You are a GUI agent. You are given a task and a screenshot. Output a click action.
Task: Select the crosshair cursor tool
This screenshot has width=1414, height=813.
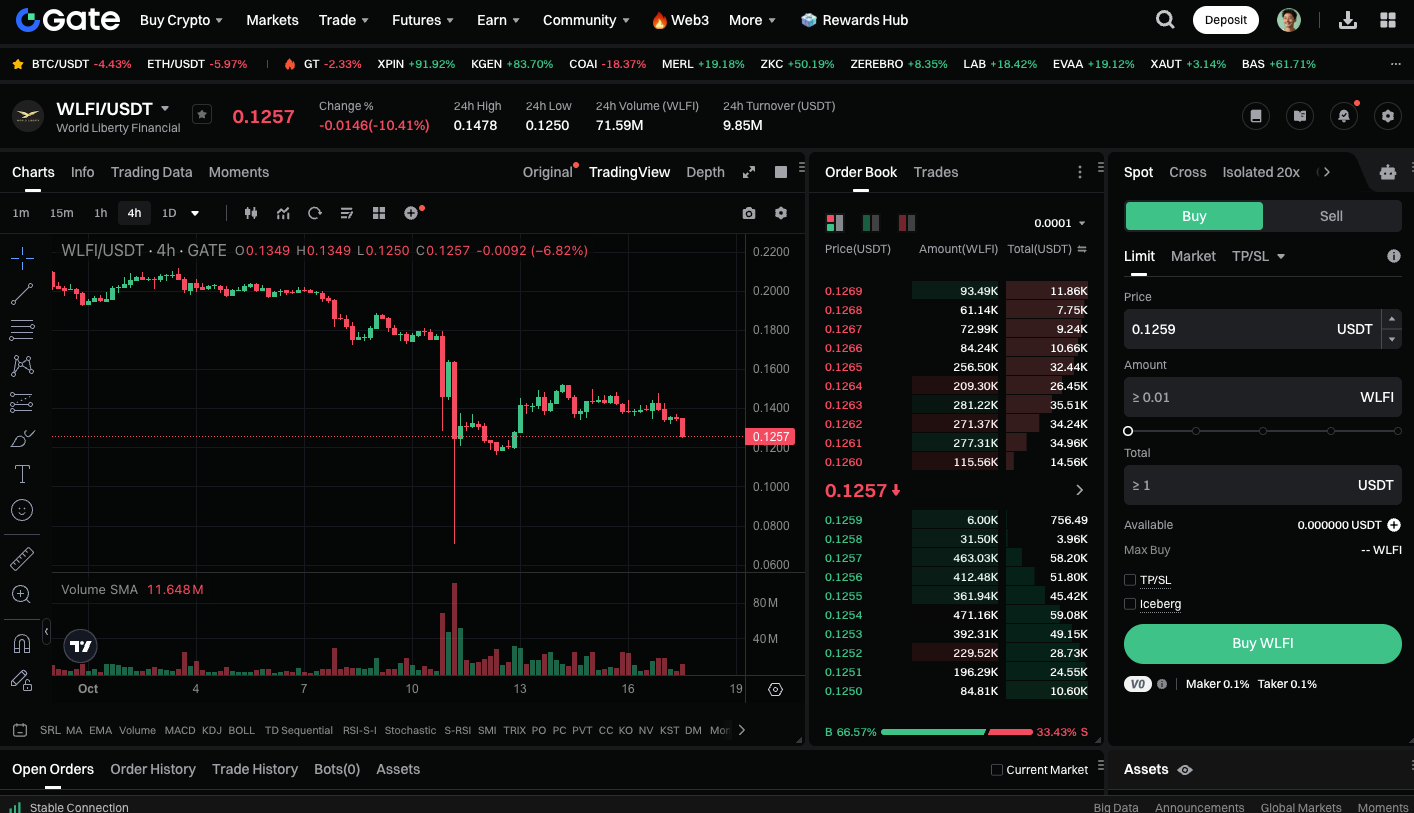point(22,258)
